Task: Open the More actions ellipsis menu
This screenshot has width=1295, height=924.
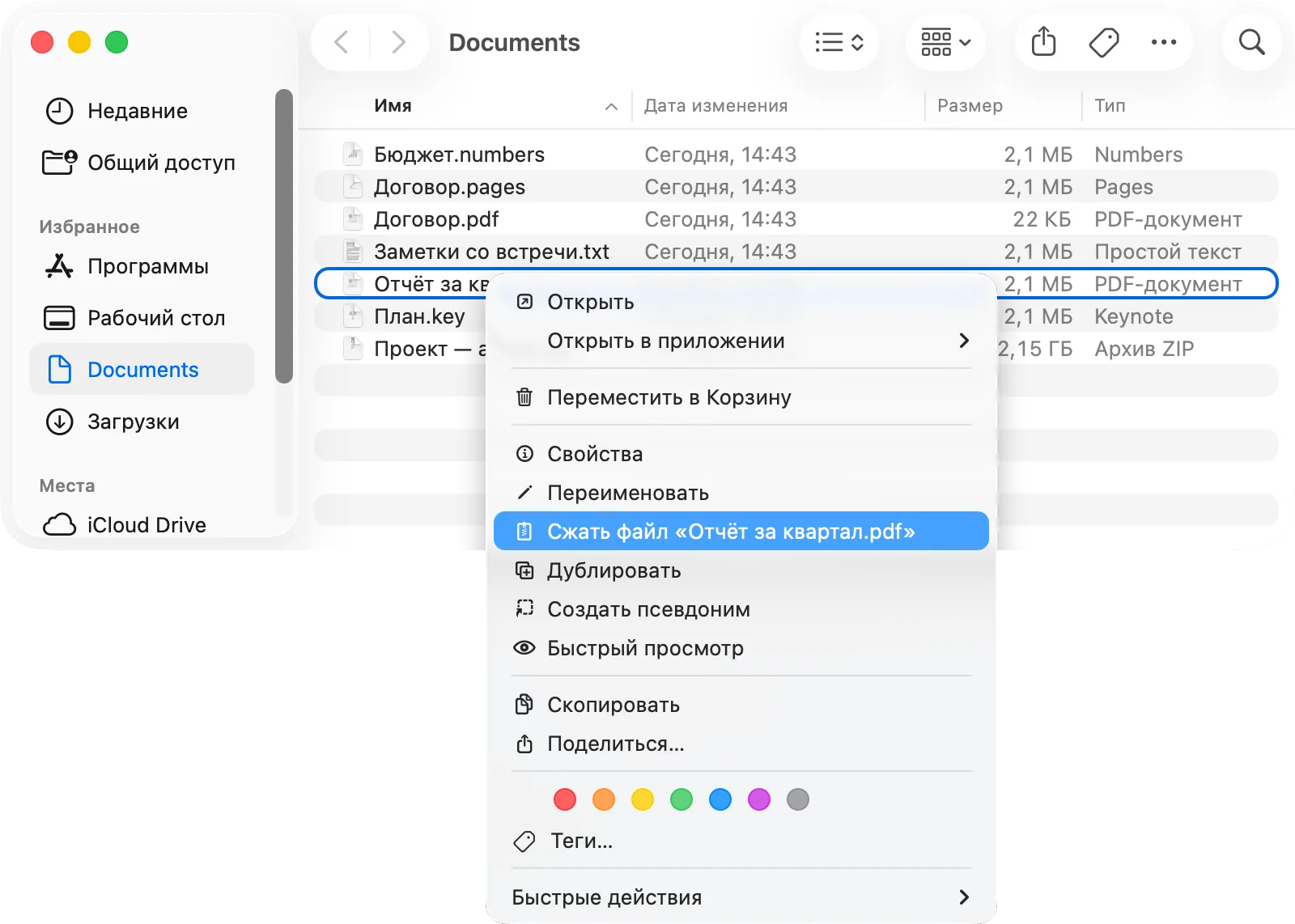Action: click(x=1164, y=42)
